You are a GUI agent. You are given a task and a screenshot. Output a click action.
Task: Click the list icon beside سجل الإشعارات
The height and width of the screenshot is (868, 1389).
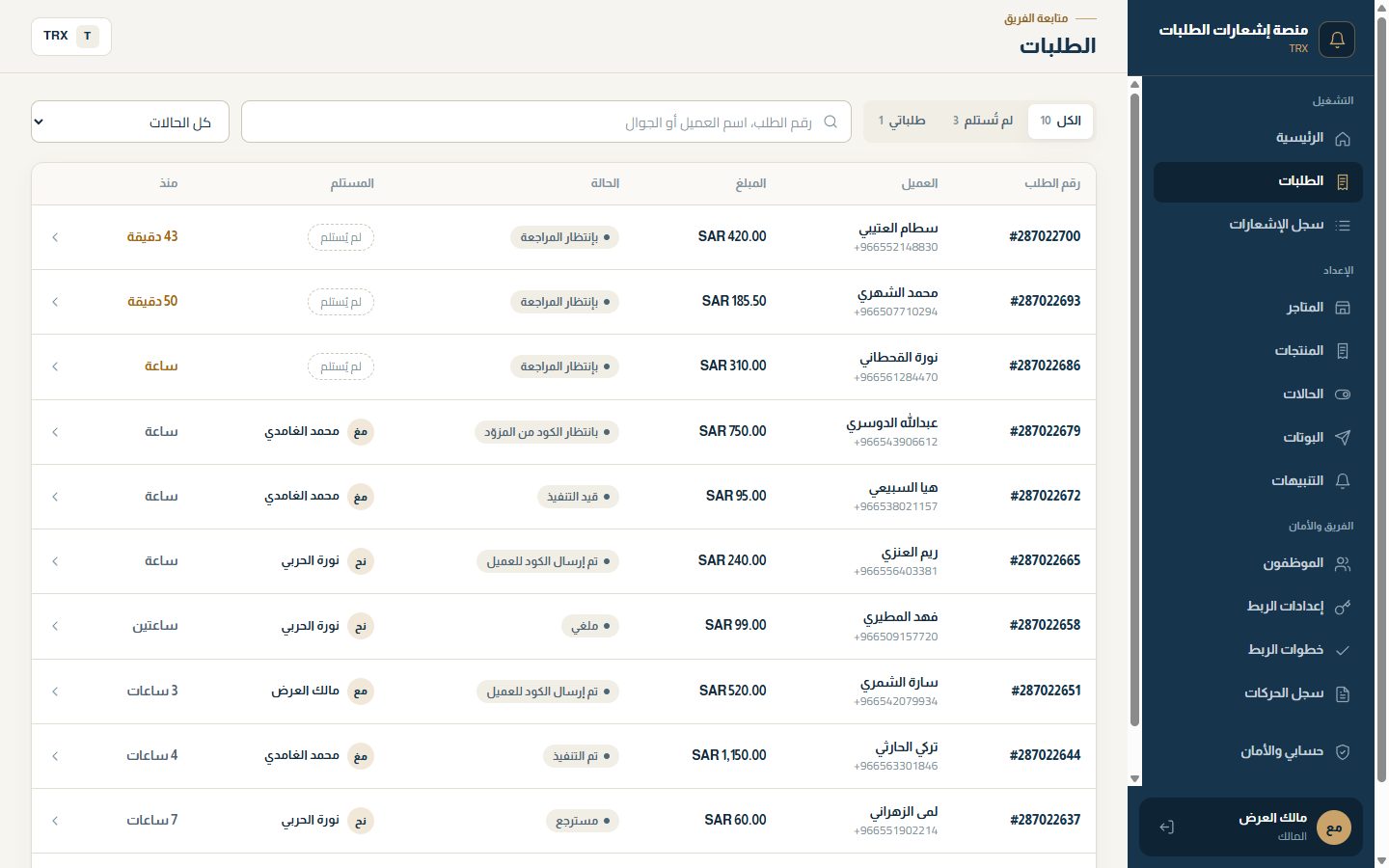coord(1342,225)
